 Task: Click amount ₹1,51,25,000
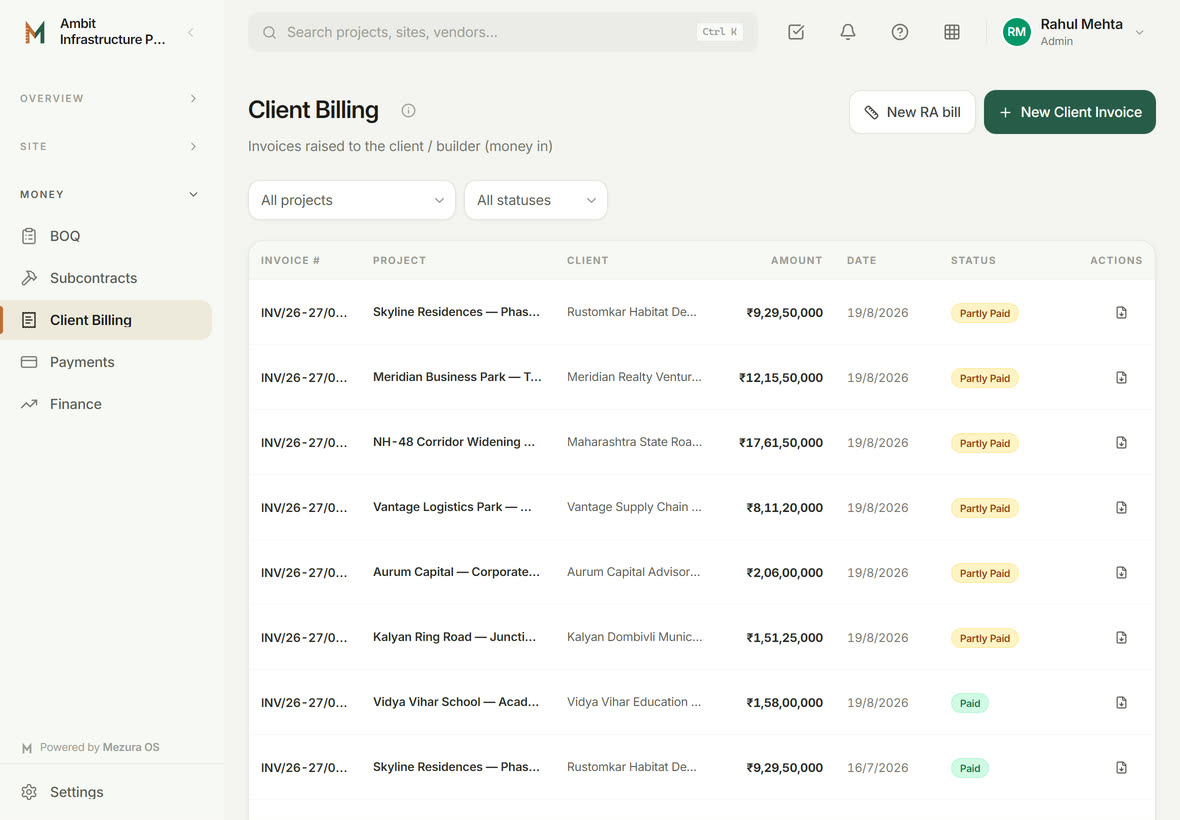tap(784, 637)
